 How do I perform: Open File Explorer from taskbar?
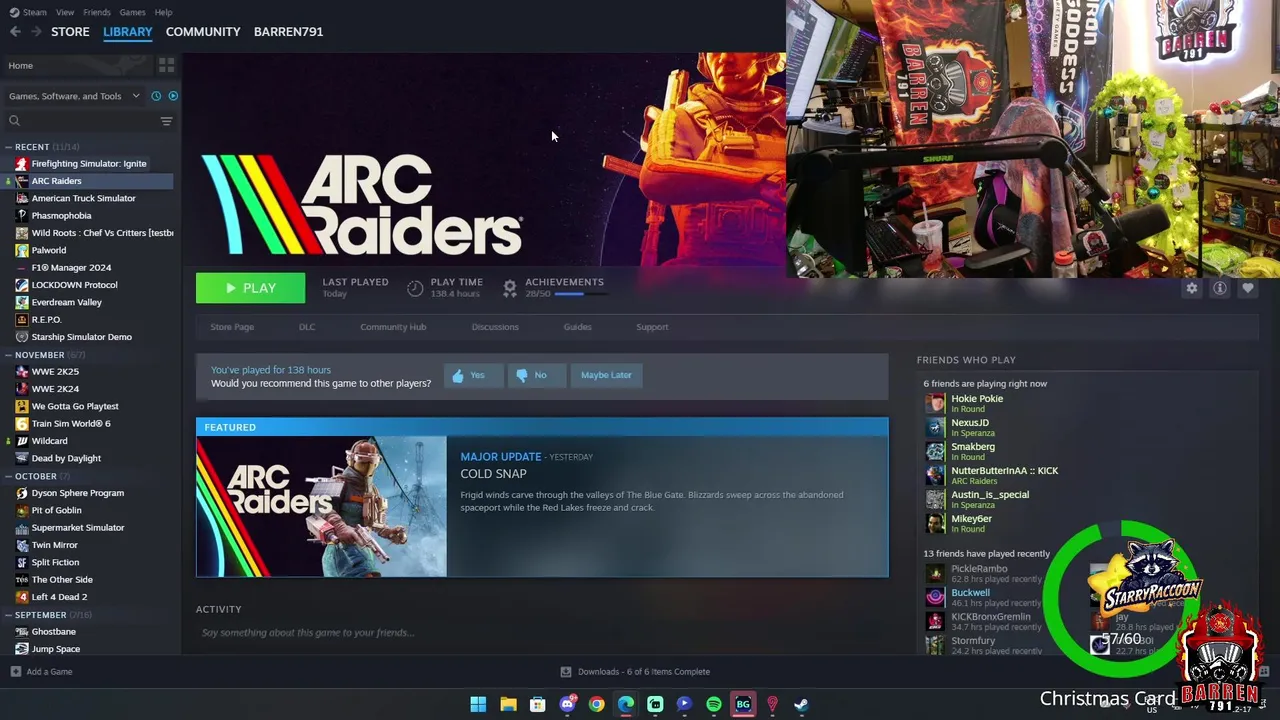(508, 704)
